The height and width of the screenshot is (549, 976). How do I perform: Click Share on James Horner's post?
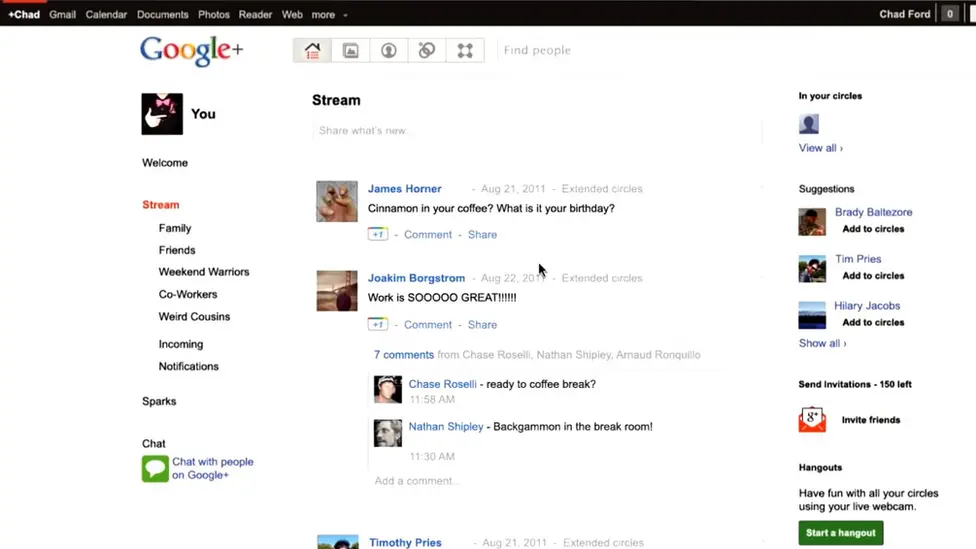point(482,235)
